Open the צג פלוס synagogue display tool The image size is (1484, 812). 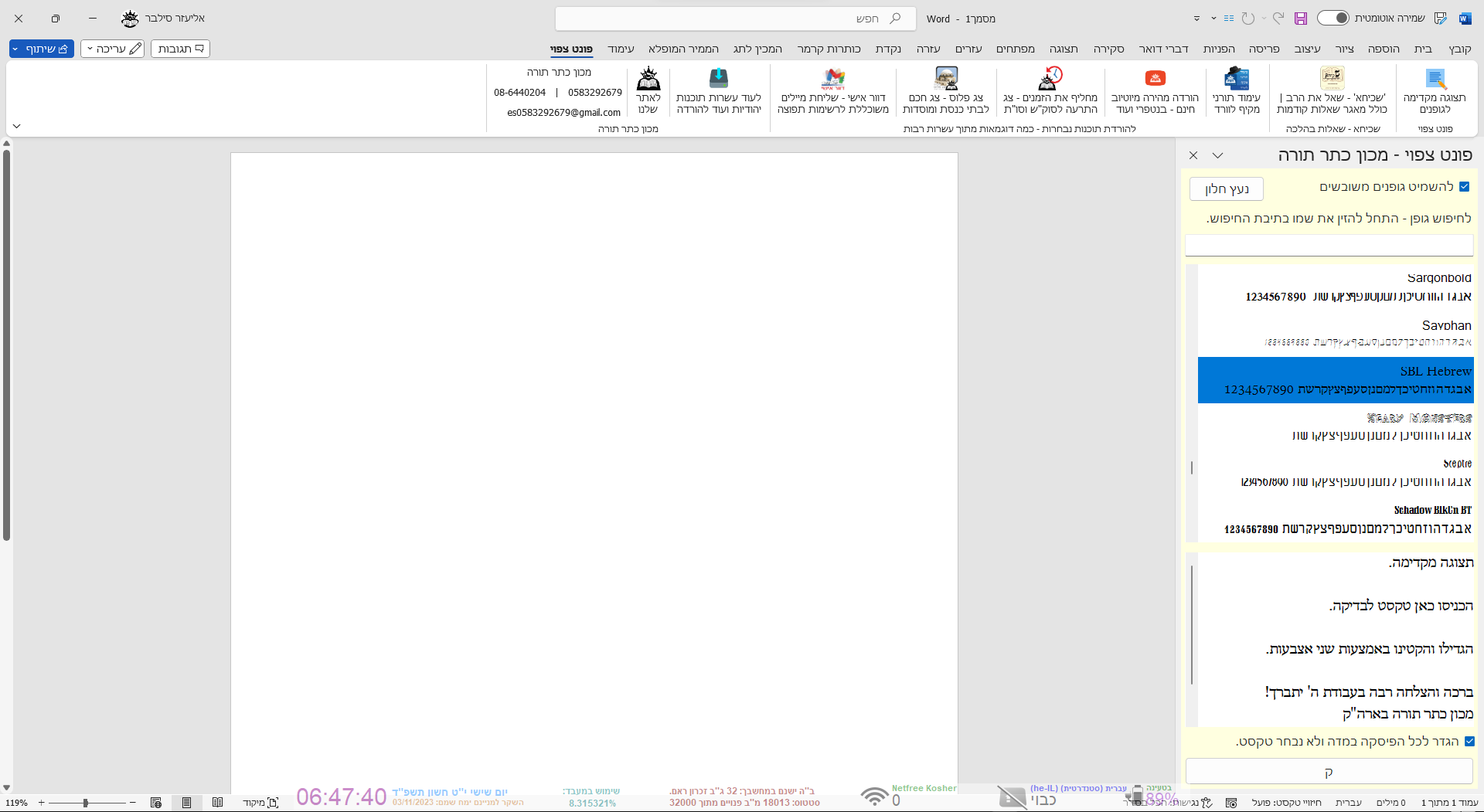[946, 90]
